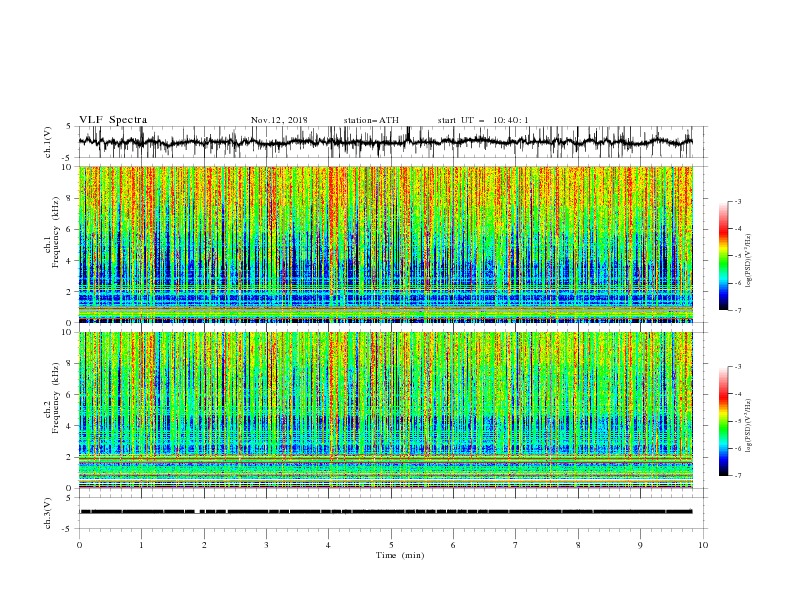This screenshot has height=612, width=792.
Task: Click the time axis tick label '1'
Action: click(141, 545)
